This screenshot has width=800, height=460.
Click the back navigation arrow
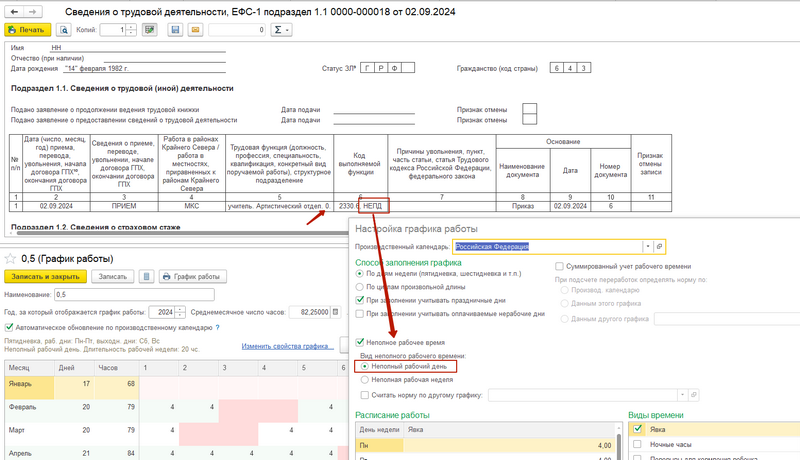pyautogui.click(x=13, y=10)
